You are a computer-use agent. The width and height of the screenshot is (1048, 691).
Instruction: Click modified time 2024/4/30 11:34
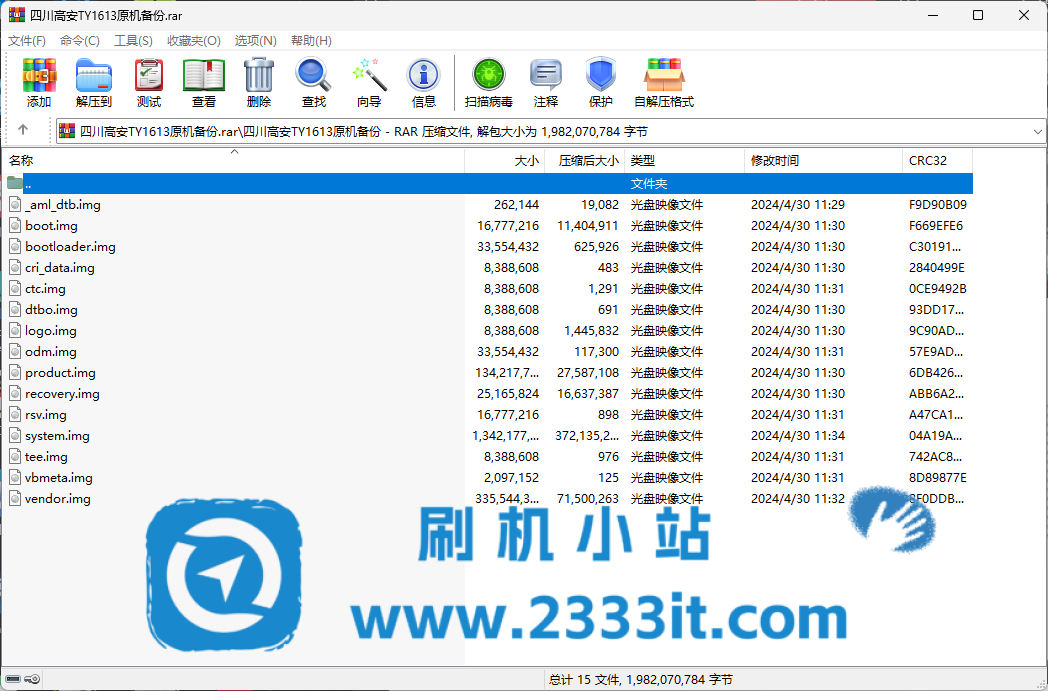point(798,435)
